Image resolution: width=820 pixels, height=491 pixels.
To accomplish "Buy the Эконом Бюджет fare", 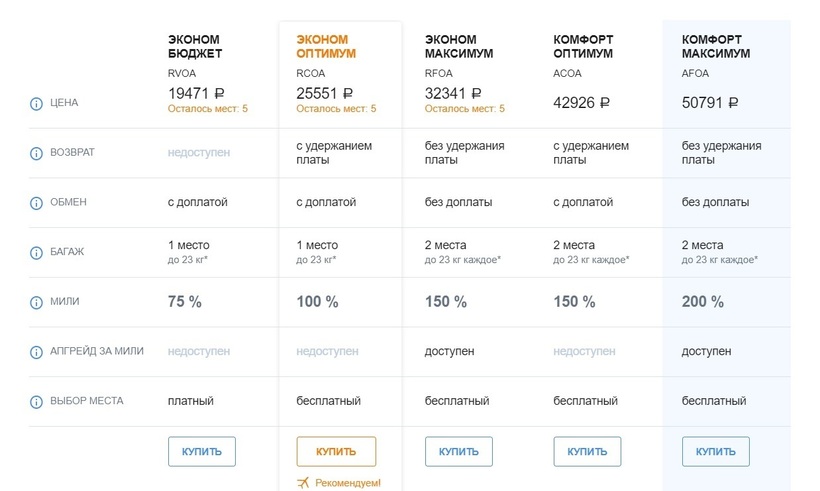I will [x=202, y=451].
